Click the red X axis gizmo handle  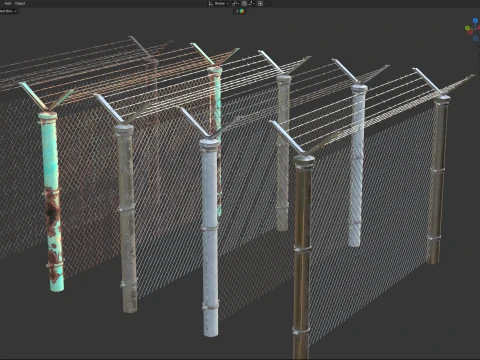[x=479, y=27]
